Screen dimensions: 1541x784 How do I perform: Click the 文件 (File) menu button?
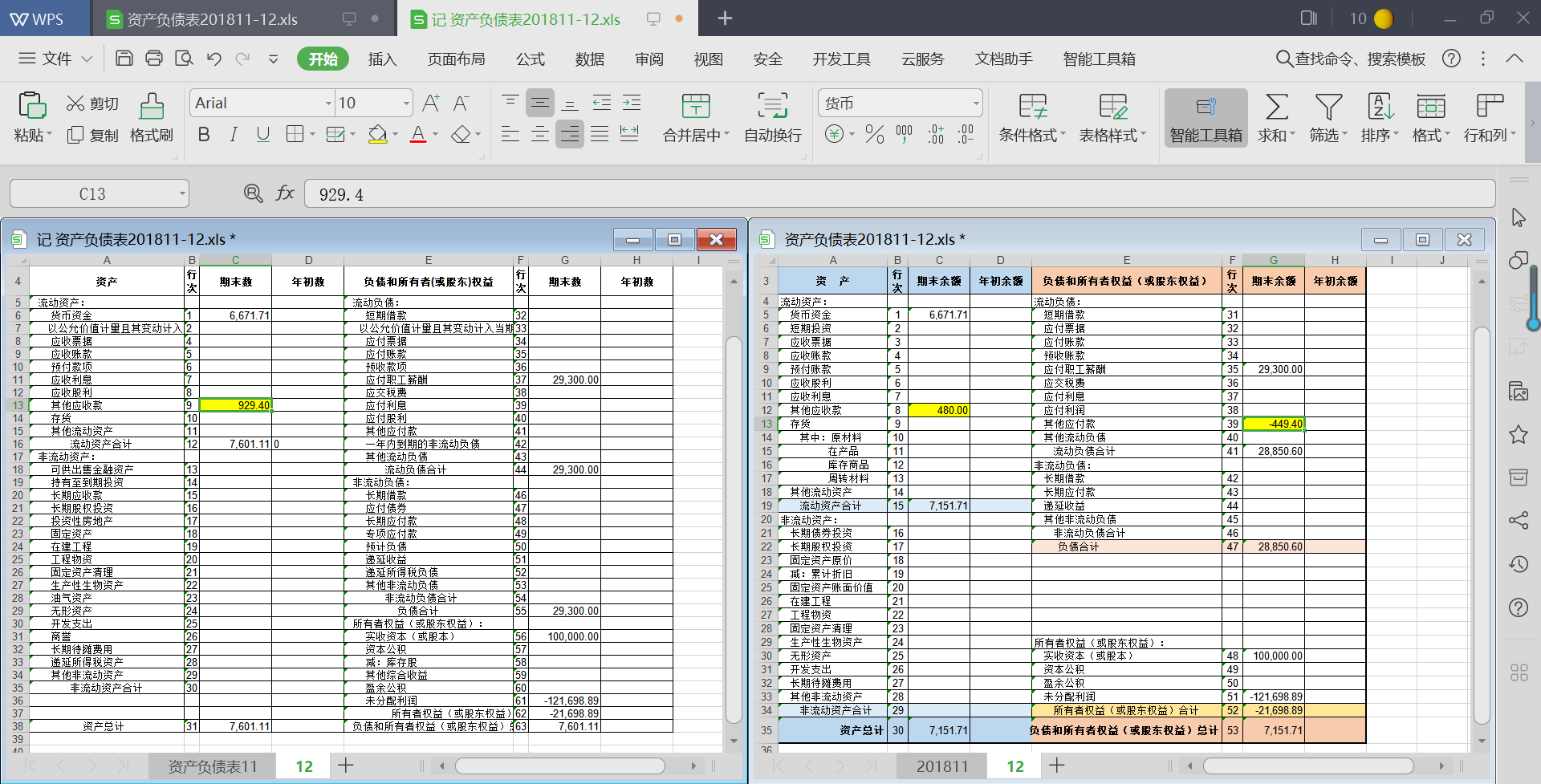(x=55, y=59)
